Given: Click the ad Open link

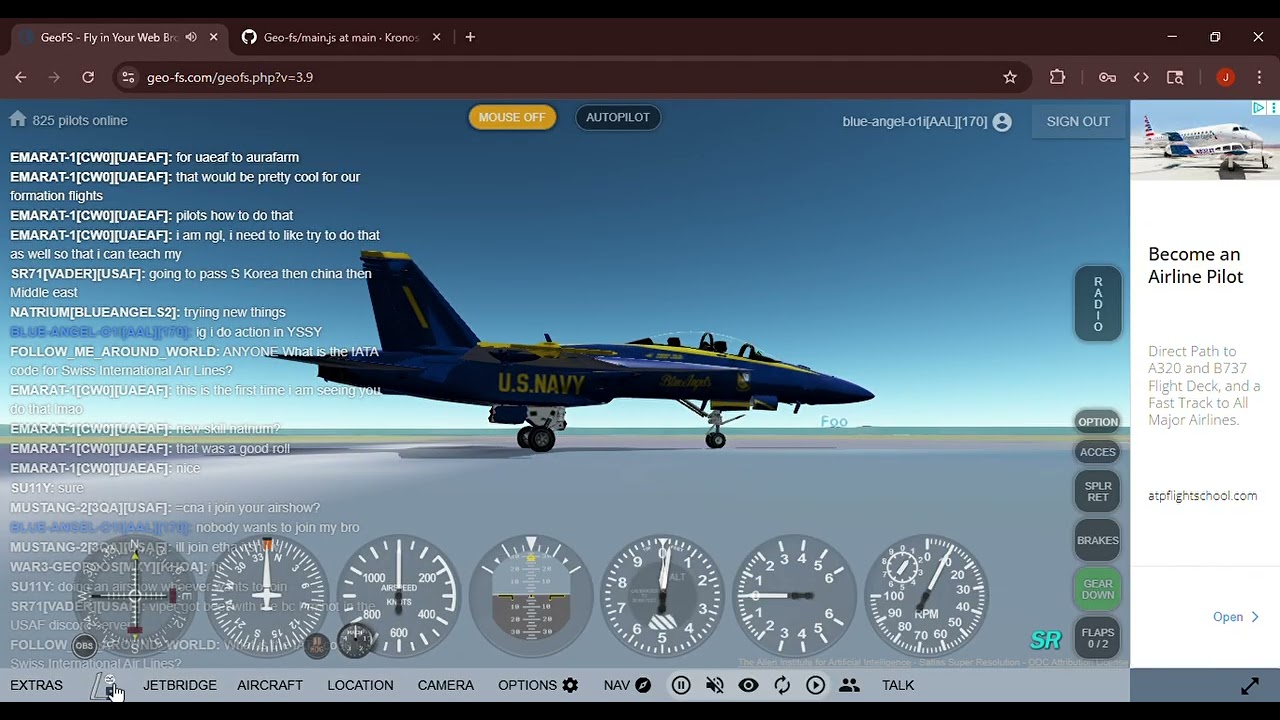Looking at the screenshot, I should (x=1236, y=617).
